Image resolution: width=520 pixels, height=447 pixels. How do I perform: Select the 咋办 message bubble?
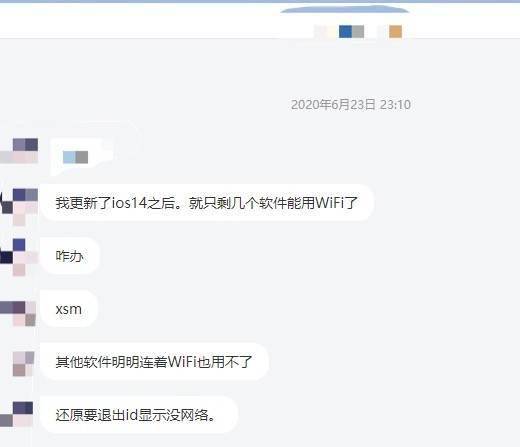tap(70, 256)
